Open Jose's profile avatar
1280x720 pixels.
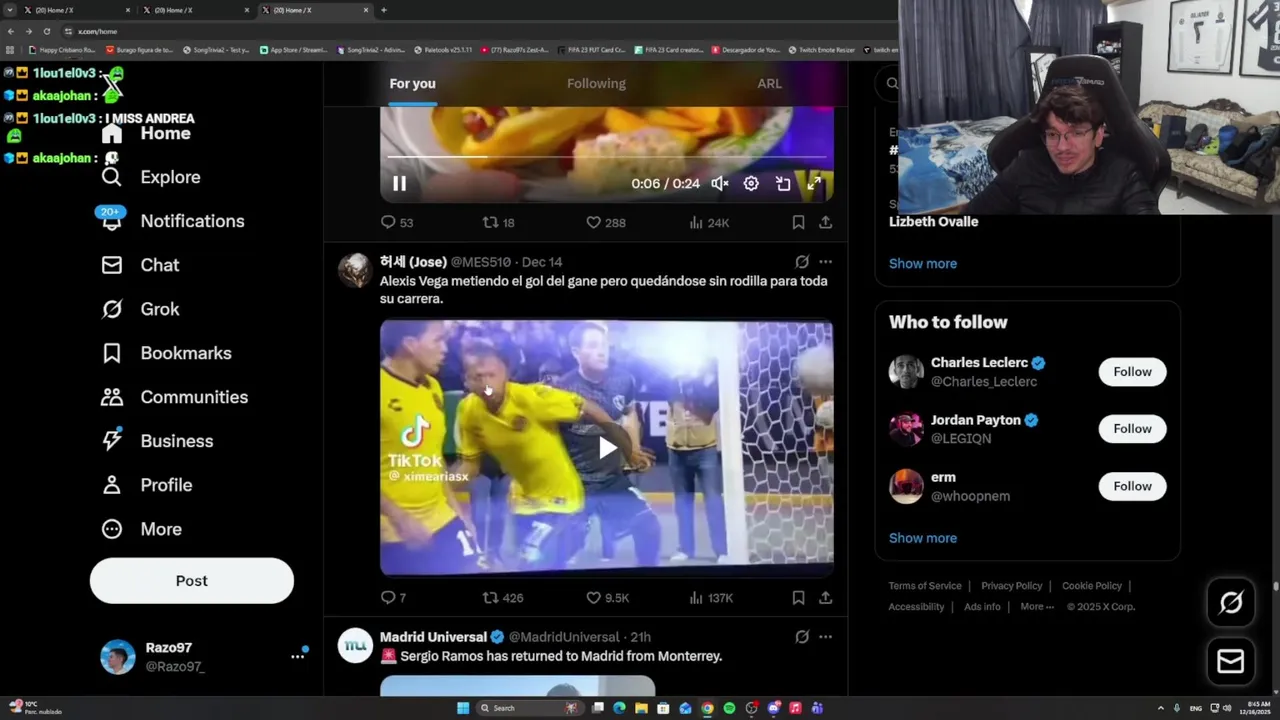tap(355, 271)
